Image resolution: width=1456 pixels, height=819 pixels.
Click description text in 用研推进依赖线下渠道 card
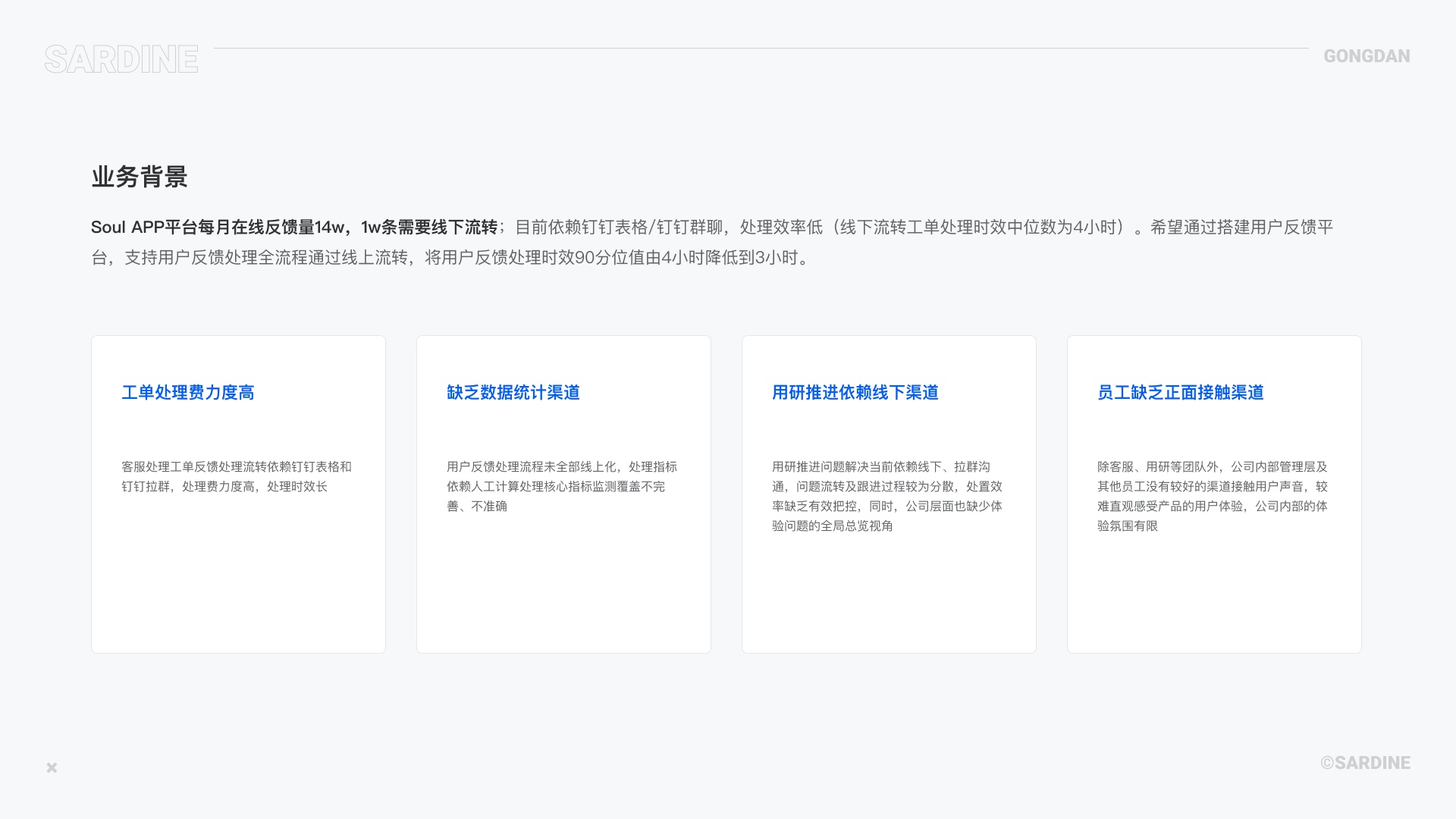pos(886,496)
